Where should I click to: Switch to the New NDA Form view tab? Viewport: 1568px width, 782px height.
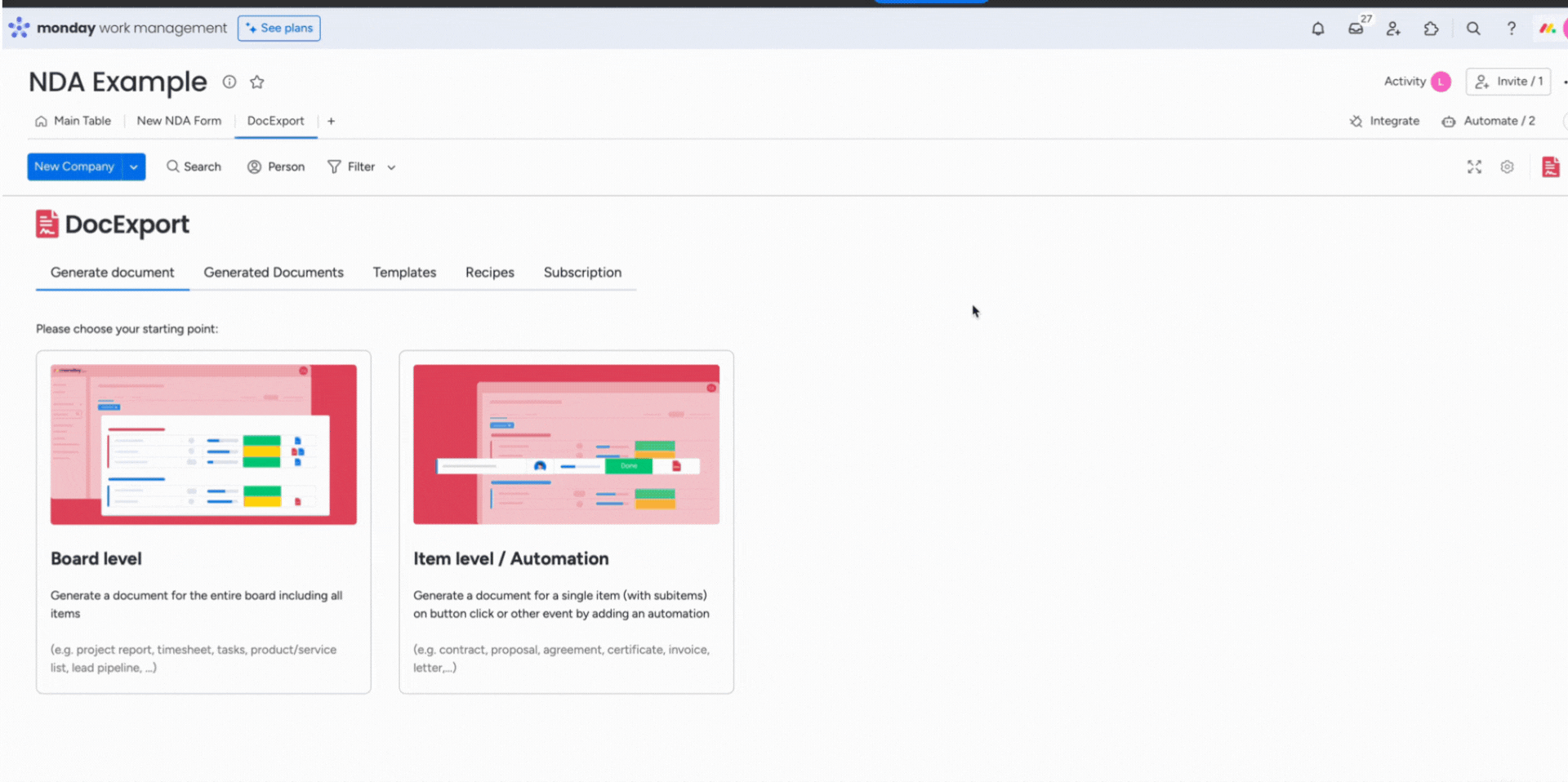tap(179, 121)
